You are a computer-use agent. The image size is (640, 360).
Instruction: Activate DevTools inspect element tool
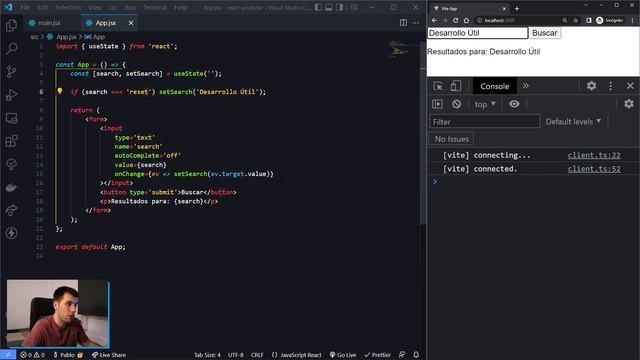point(438,86)
